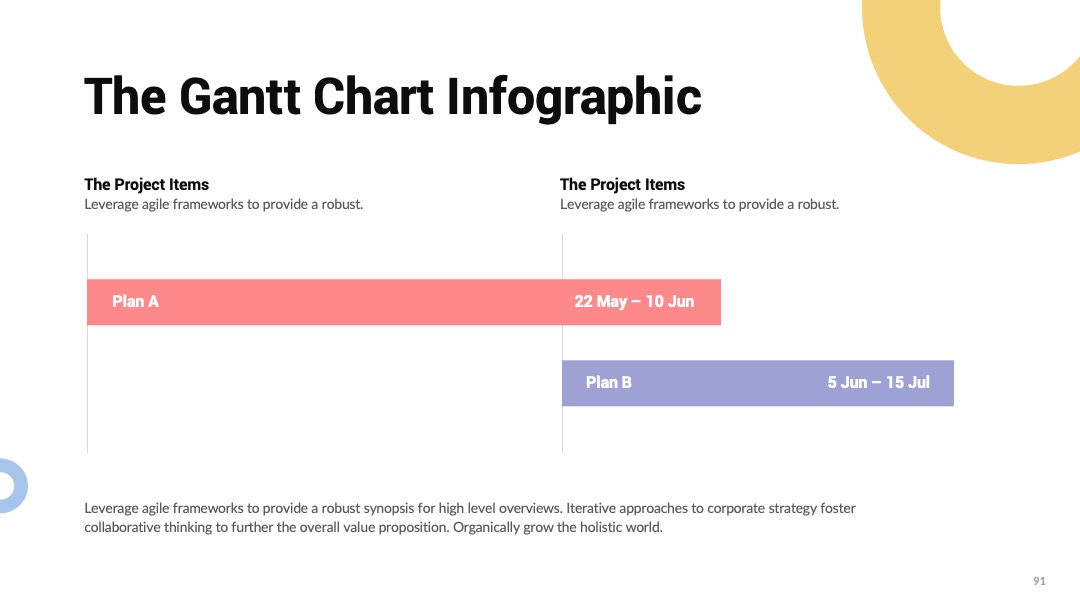Screen dimensions: 1080x608
Task: Click second line of bottom paragraph
Action: pyautogui.click(x=373, y=527)
